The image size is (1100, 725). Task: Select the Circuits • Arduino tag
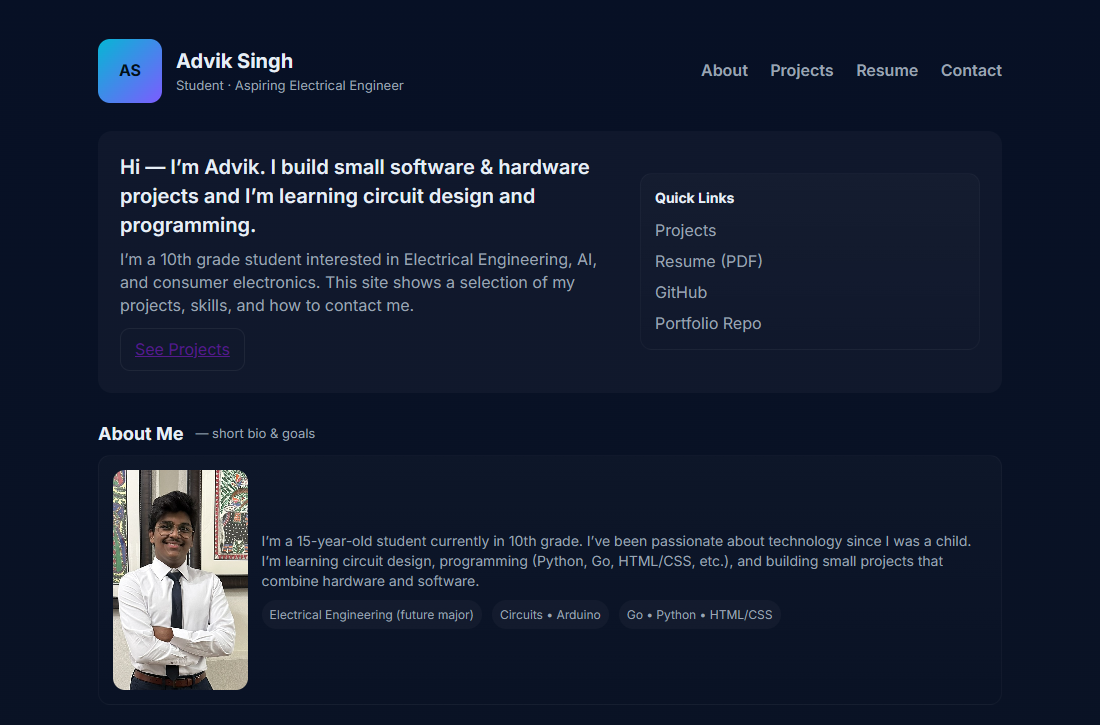[x=550, y=615]
